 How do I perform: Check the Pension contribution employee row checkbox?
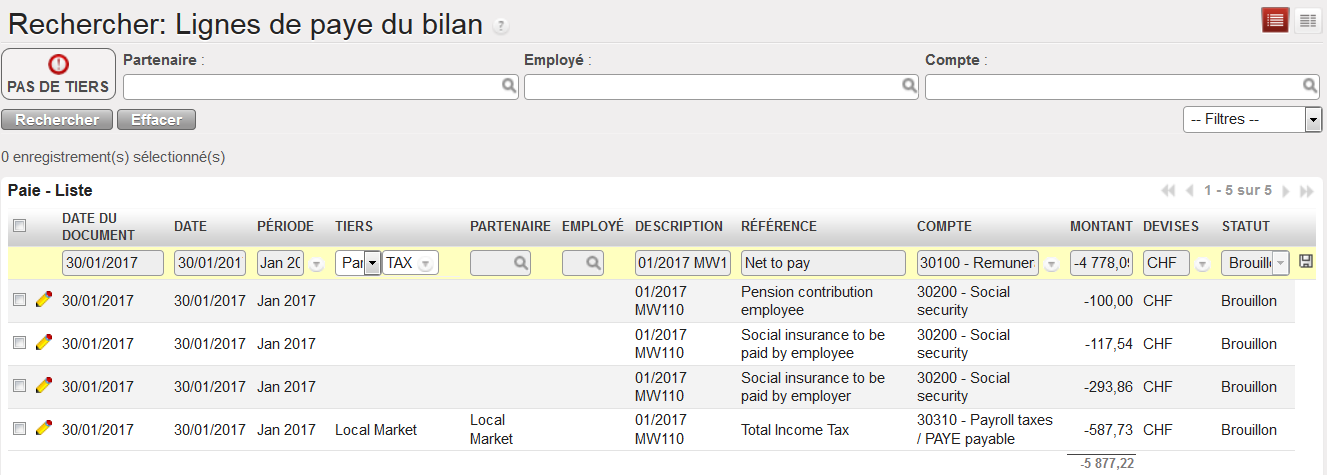tap(19, 300)
